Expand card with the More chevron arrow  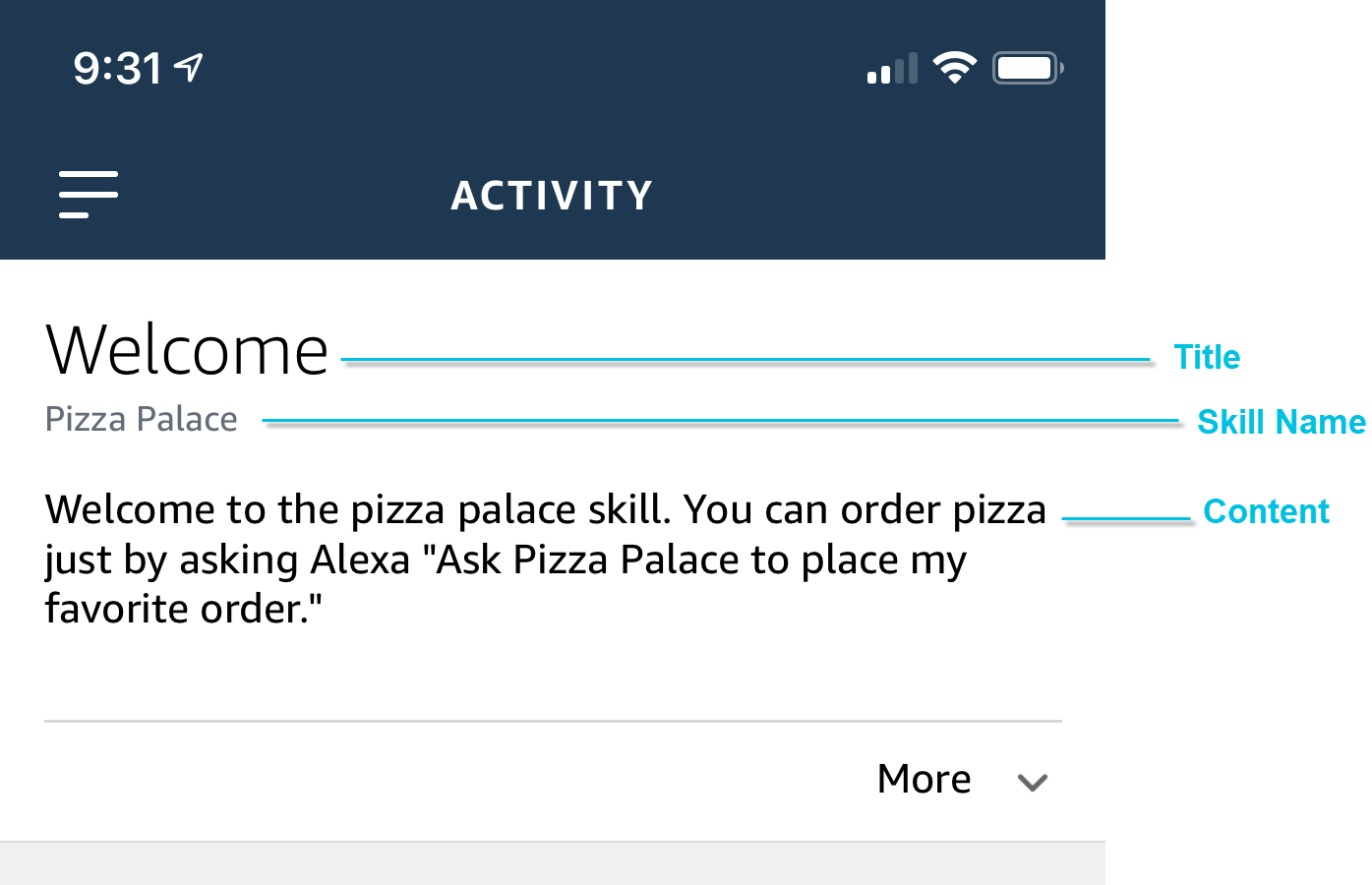pos(1033,782)
